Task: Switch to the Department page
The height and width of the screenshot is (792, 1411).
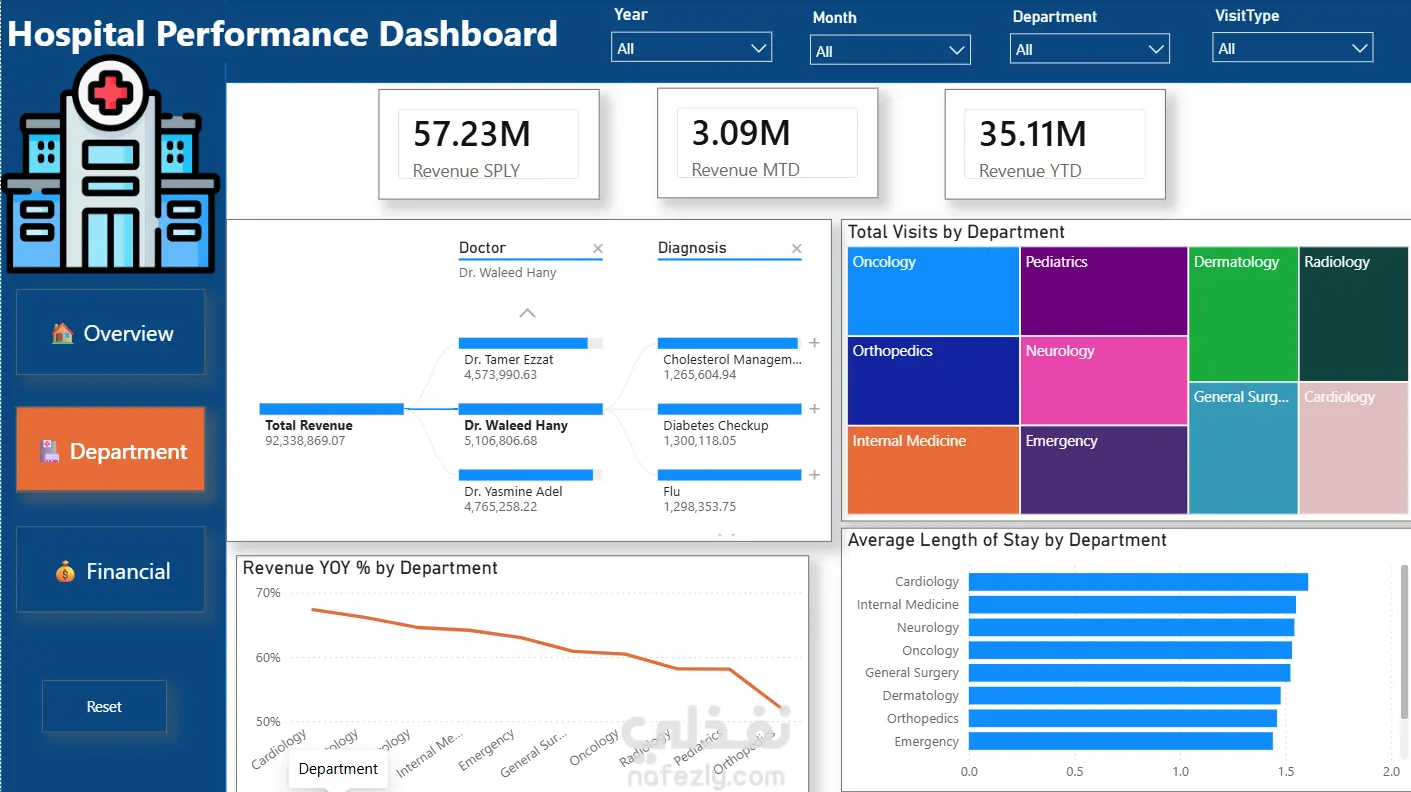Action: (110, 450)
